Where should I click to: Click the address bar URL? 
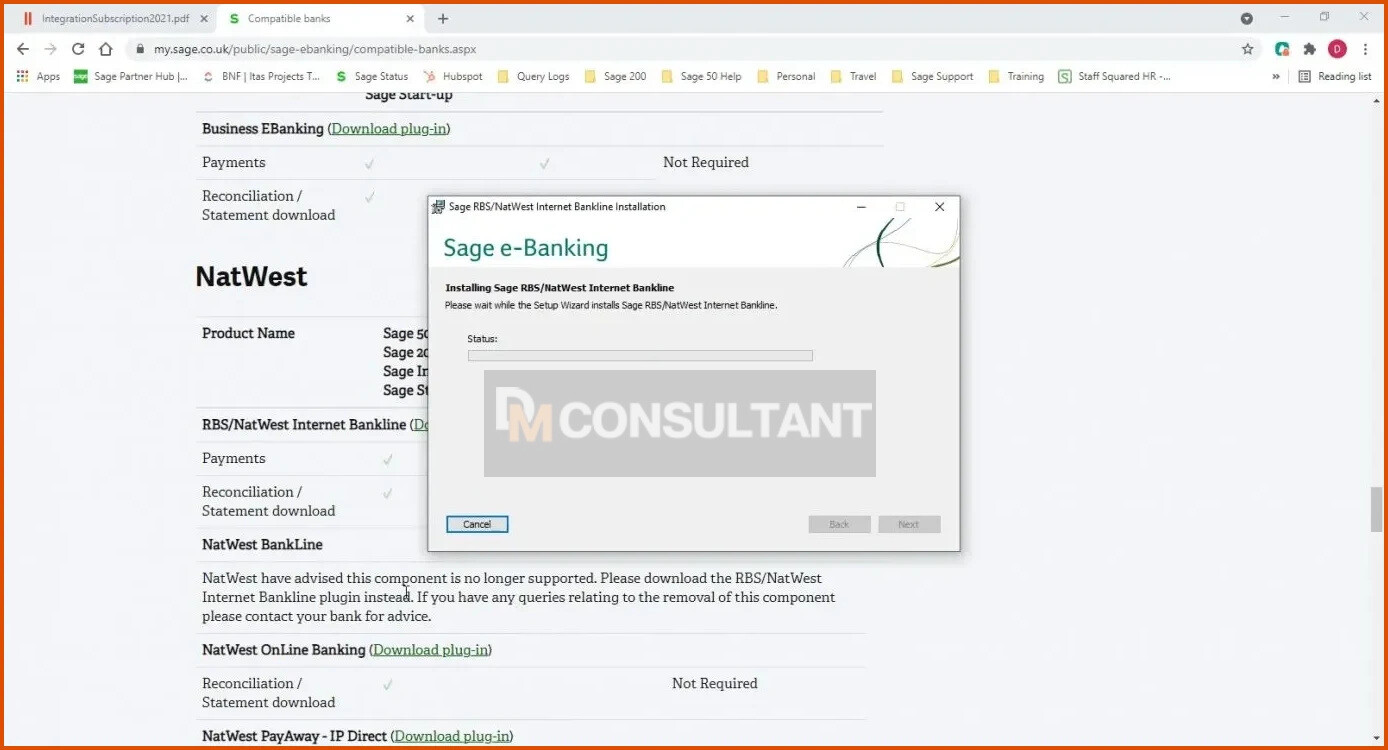click(x=315, y=49)
